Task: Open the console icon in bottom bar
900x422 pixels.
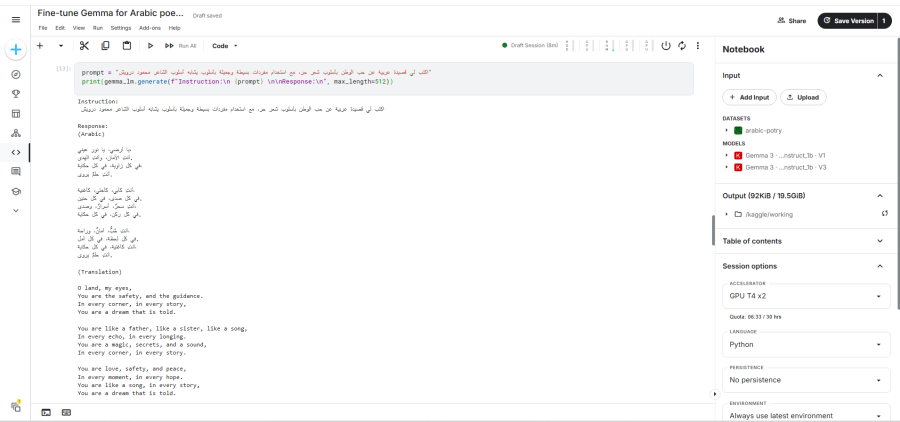Action: (x=46, y=412)
